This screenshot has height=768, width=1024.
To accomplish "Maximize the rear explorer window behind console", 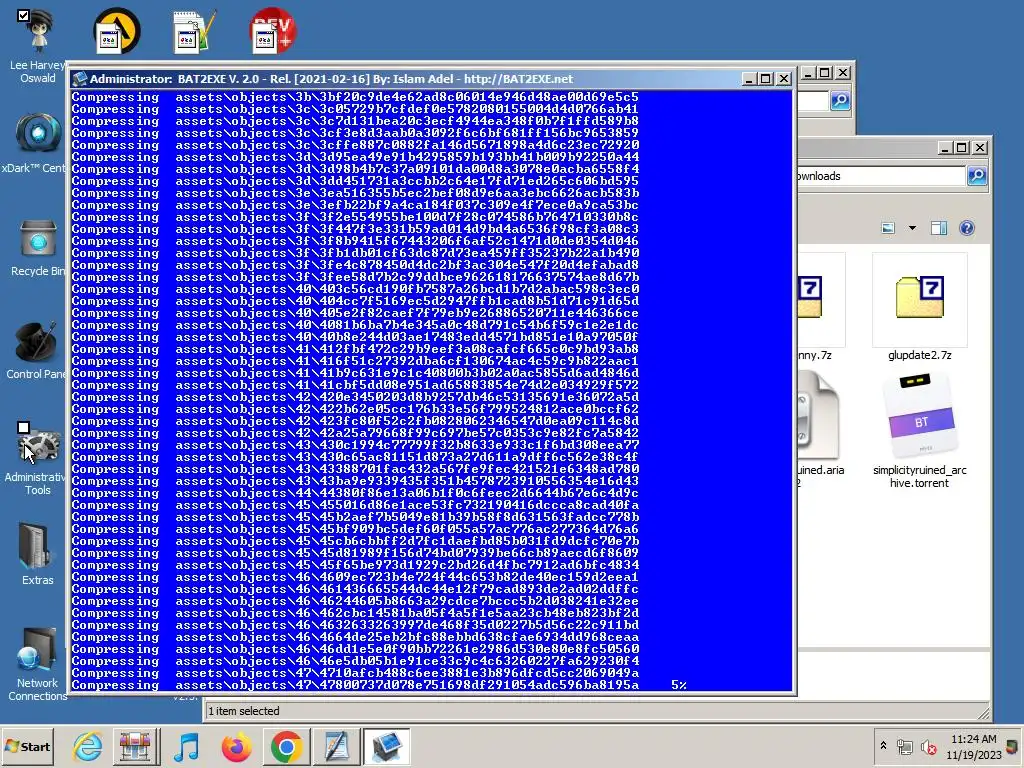I will [x=825, y=73].
